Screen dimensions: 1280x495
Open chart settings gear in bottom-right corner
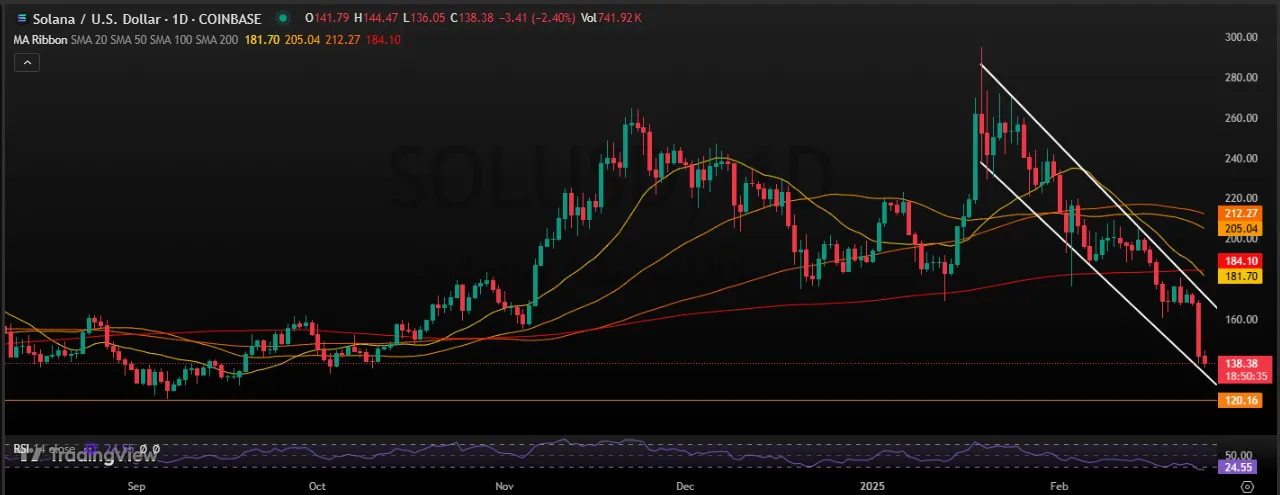click(x=1246, y=486)
